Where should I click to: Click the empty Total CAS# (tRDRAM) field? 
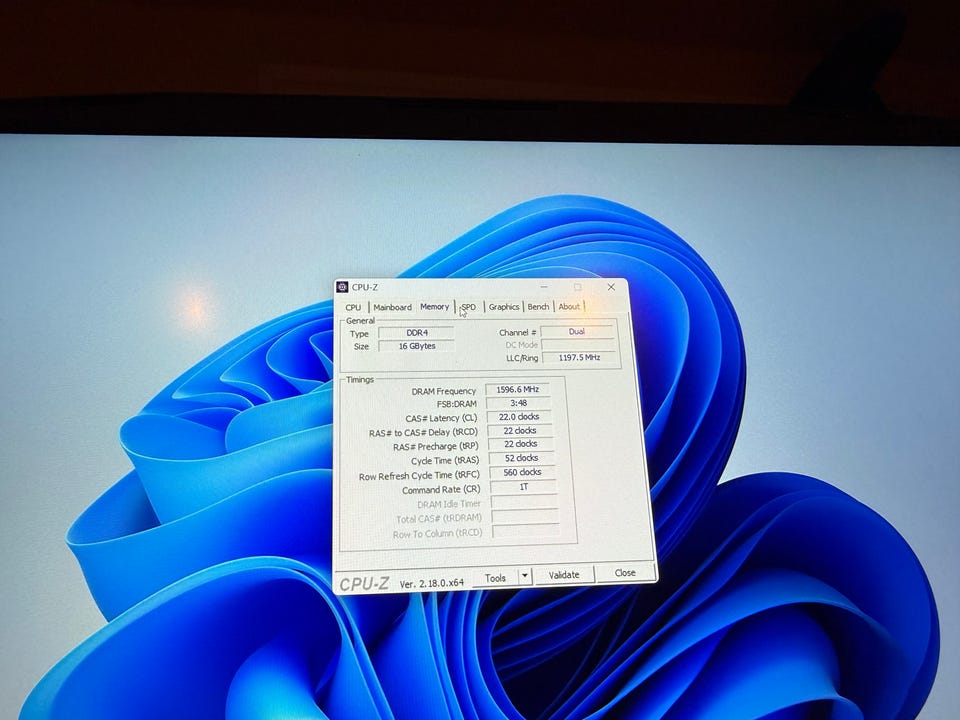[x=525, y=516]
